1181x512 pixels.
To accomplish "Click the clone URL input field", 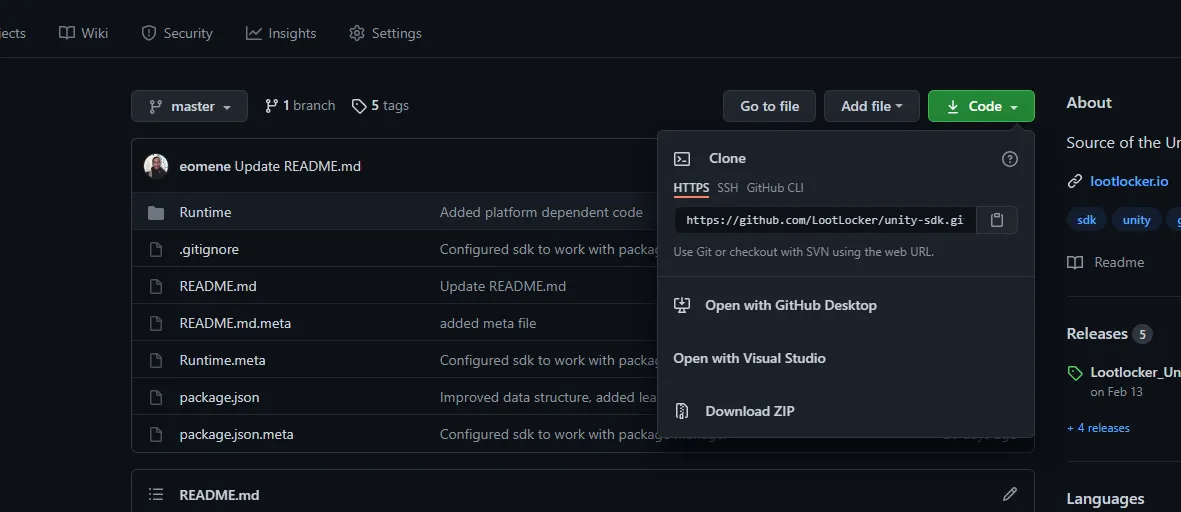I will pyautogui.click(x=825, y=220).
